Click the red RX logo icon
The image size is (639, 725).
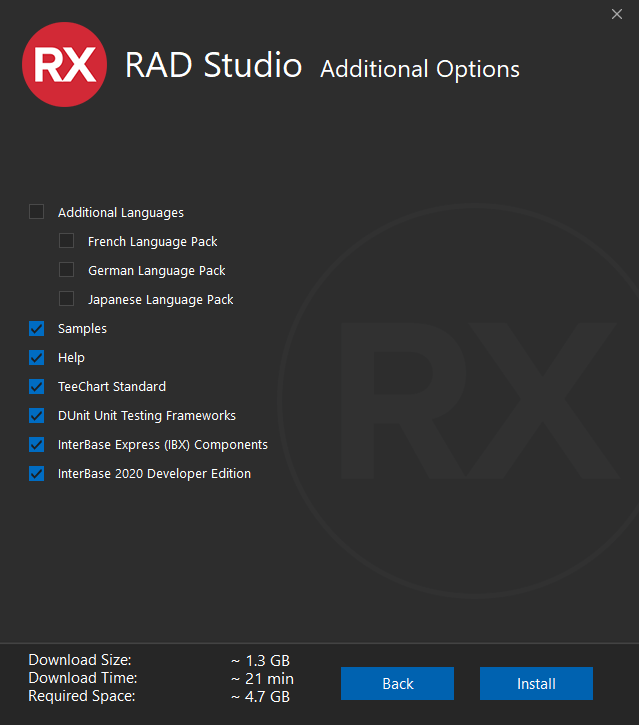(x=64, y=64)
